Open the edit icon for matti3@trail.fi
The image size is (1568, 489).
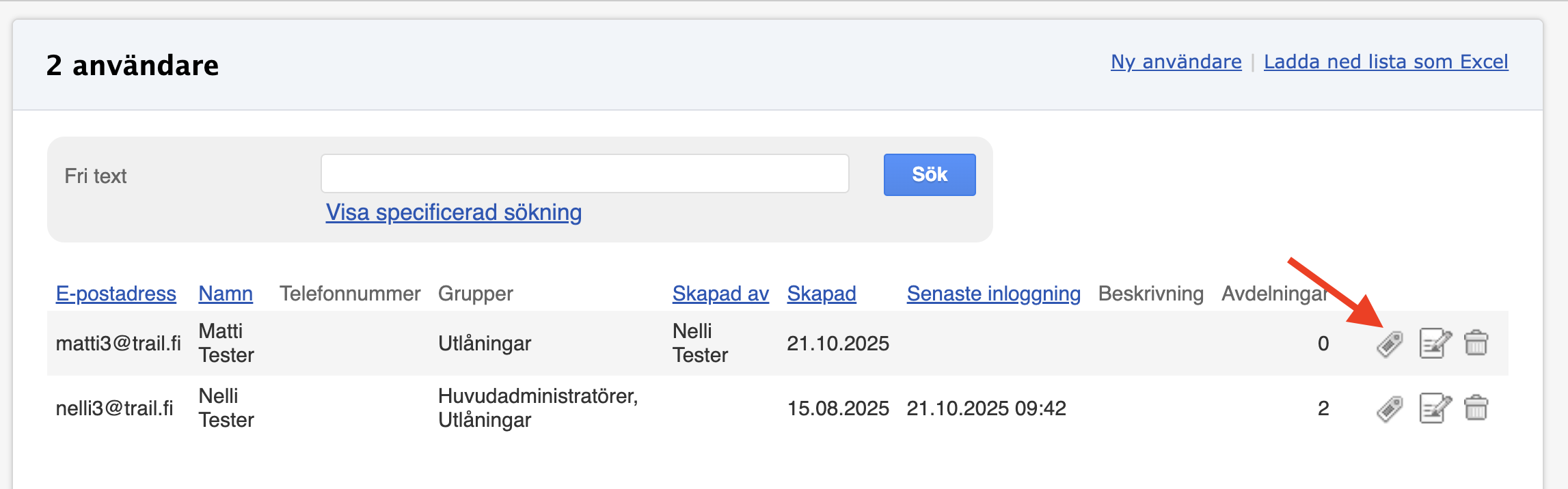1435,344
